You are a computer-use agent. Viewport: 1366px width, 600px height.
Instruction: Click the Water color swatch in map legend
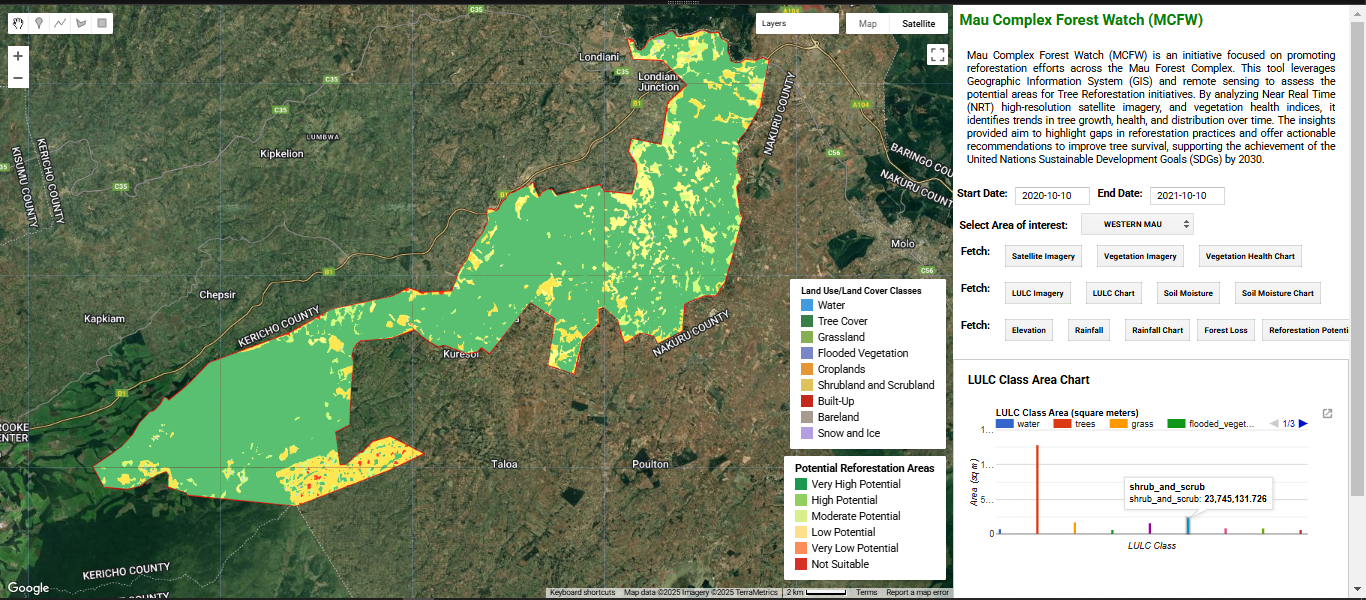(808, 305)
